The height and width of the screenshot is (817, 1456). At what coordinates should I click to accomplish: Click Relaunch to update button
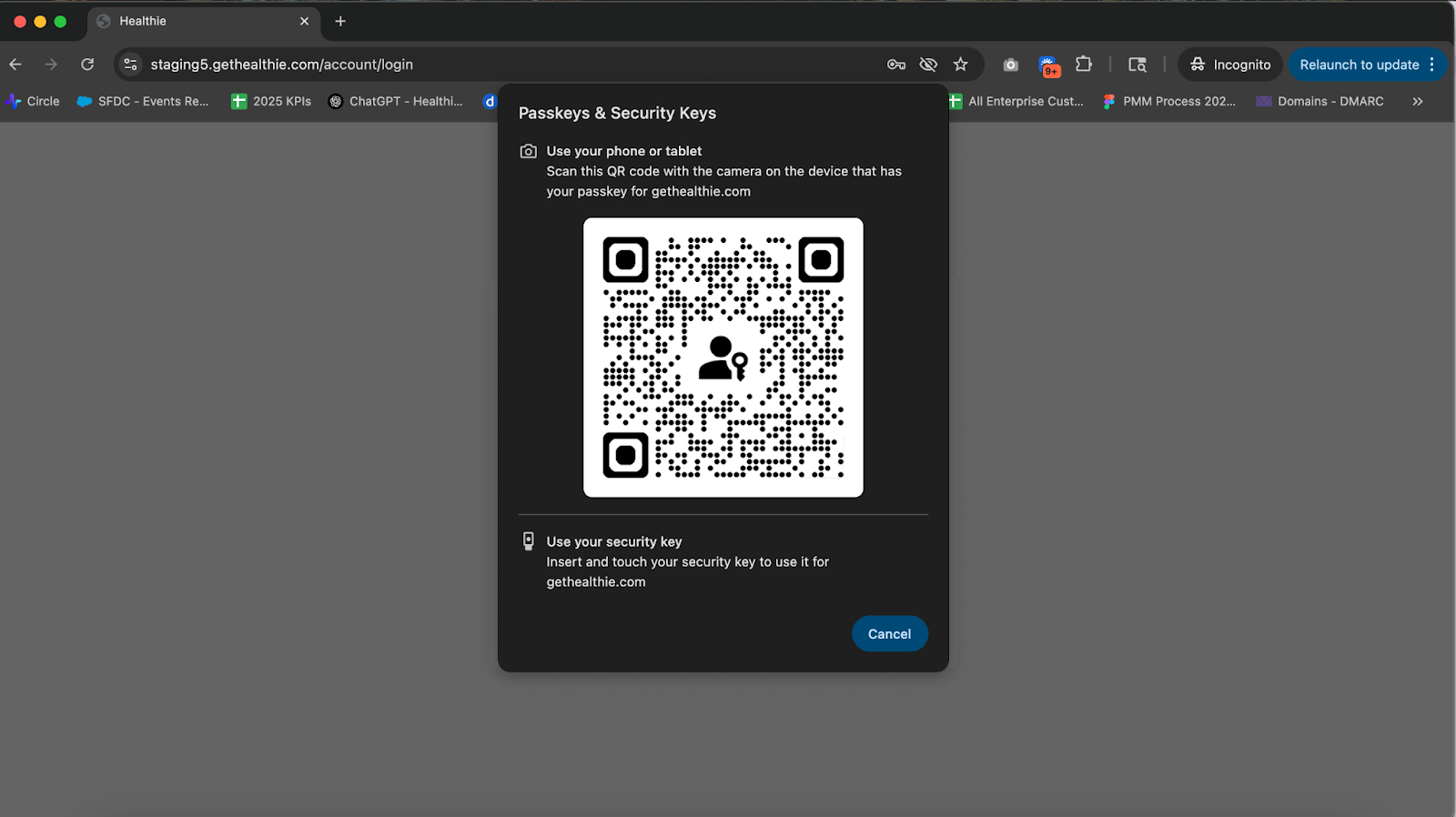click(x=1360, y=65)
